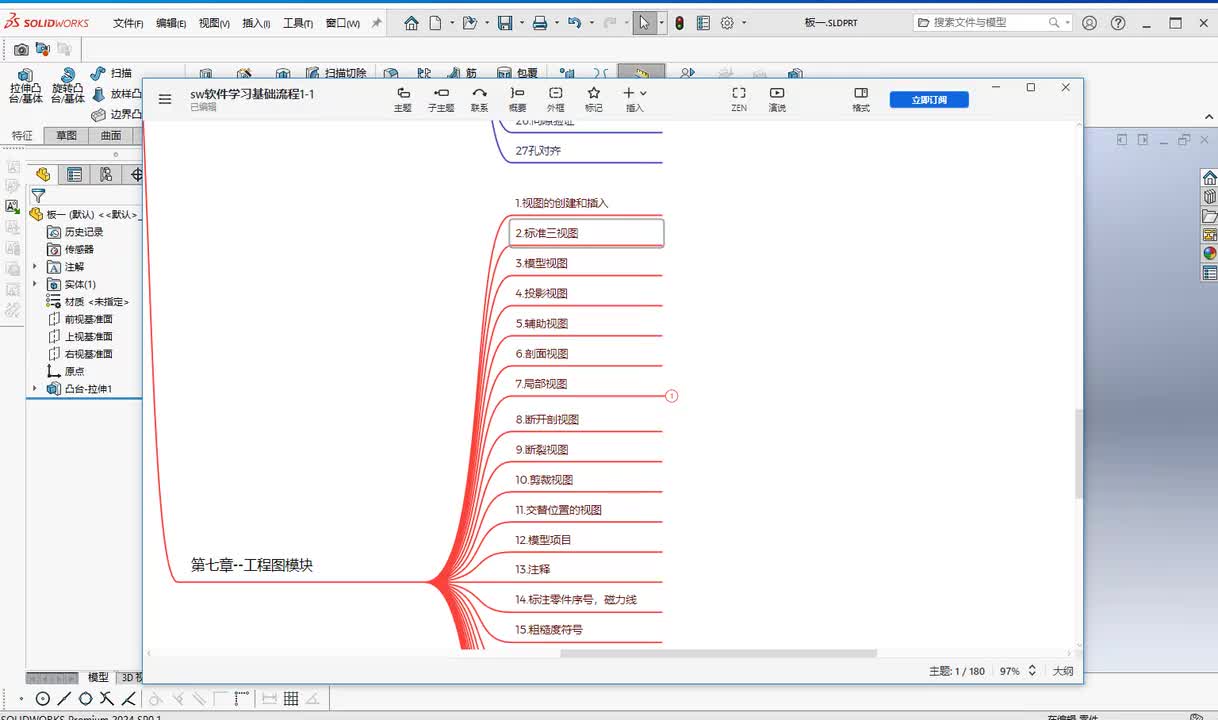Click the Undo arrow in SolidWorks

pos(574,23)
